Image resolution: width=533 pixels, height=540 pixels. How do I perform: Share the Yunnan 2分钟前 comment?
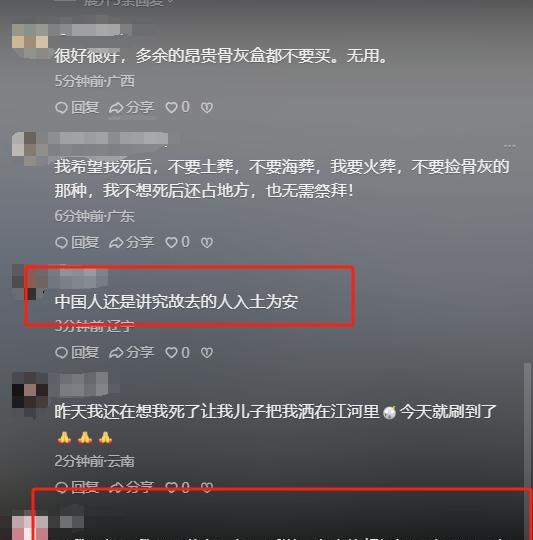131,487
